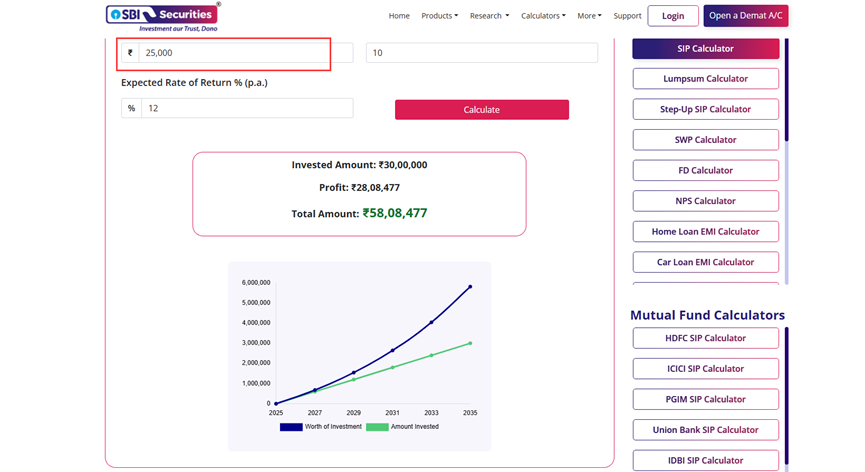Click the Mutual Fund Calculators list scrollbar

point(787,396)
